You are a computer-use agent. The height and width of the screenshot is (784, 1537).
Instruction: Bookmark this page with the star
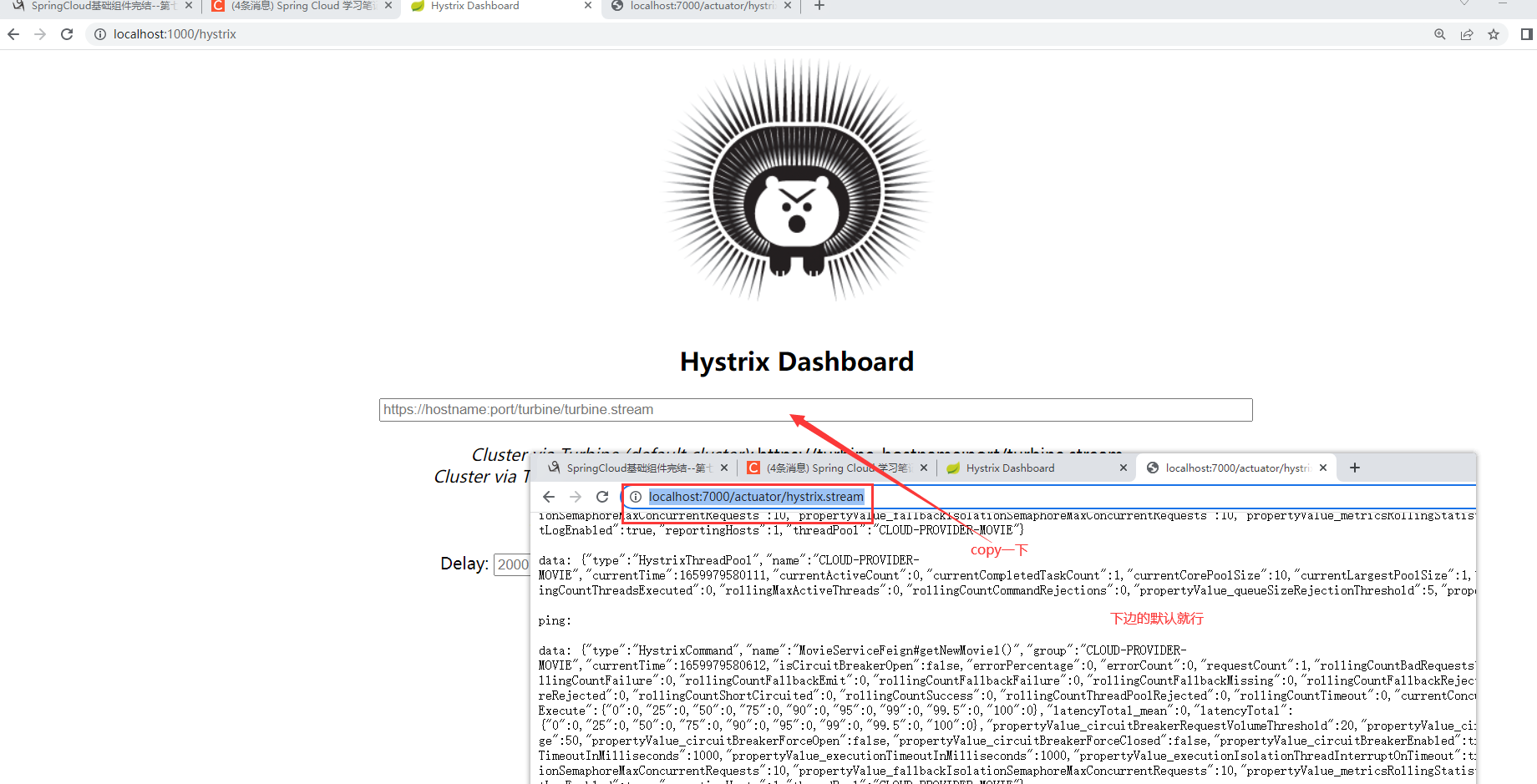(x=1494, y=34)
